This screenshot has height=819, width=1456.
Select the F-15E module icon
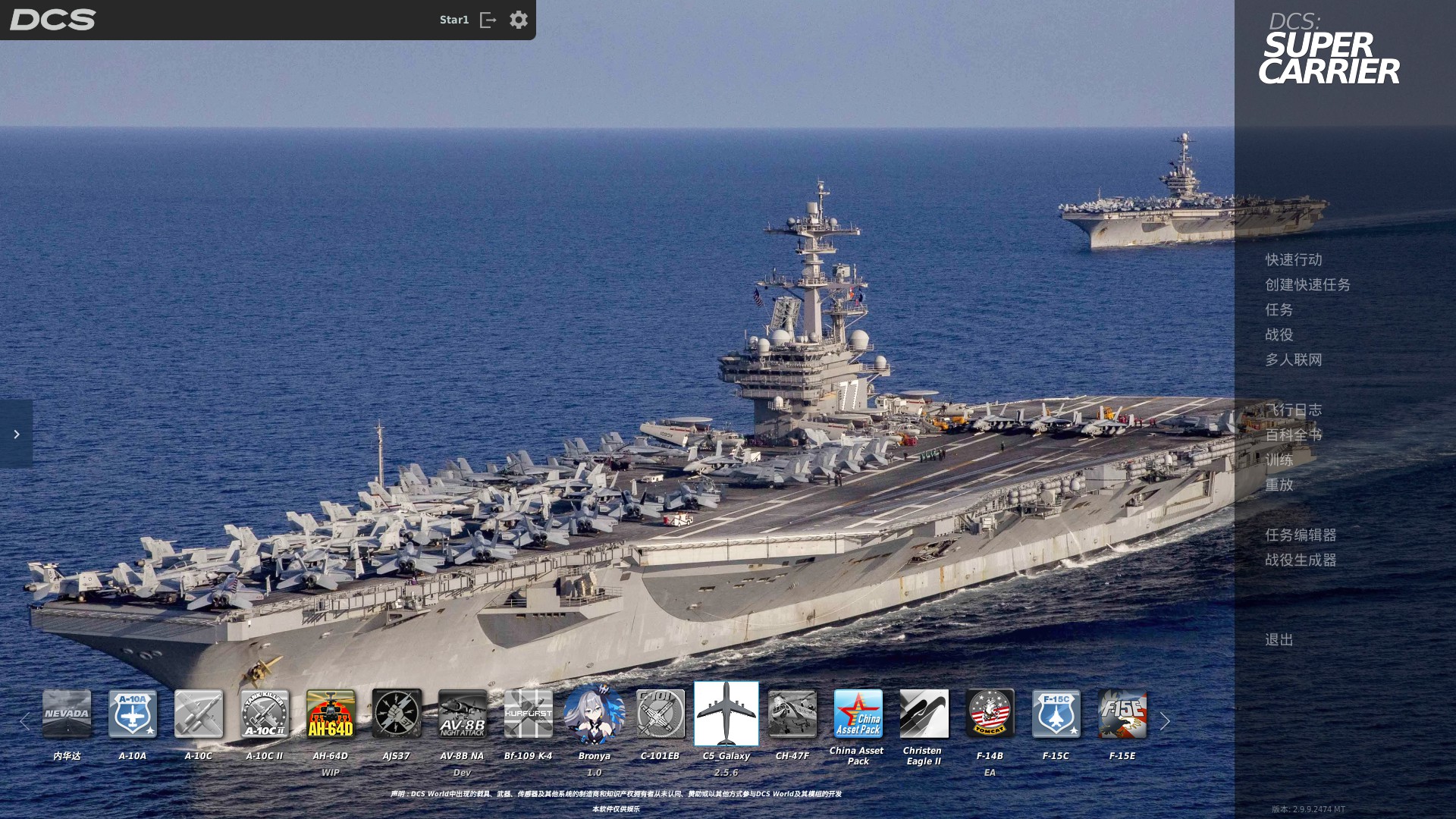coord(1122,714)
